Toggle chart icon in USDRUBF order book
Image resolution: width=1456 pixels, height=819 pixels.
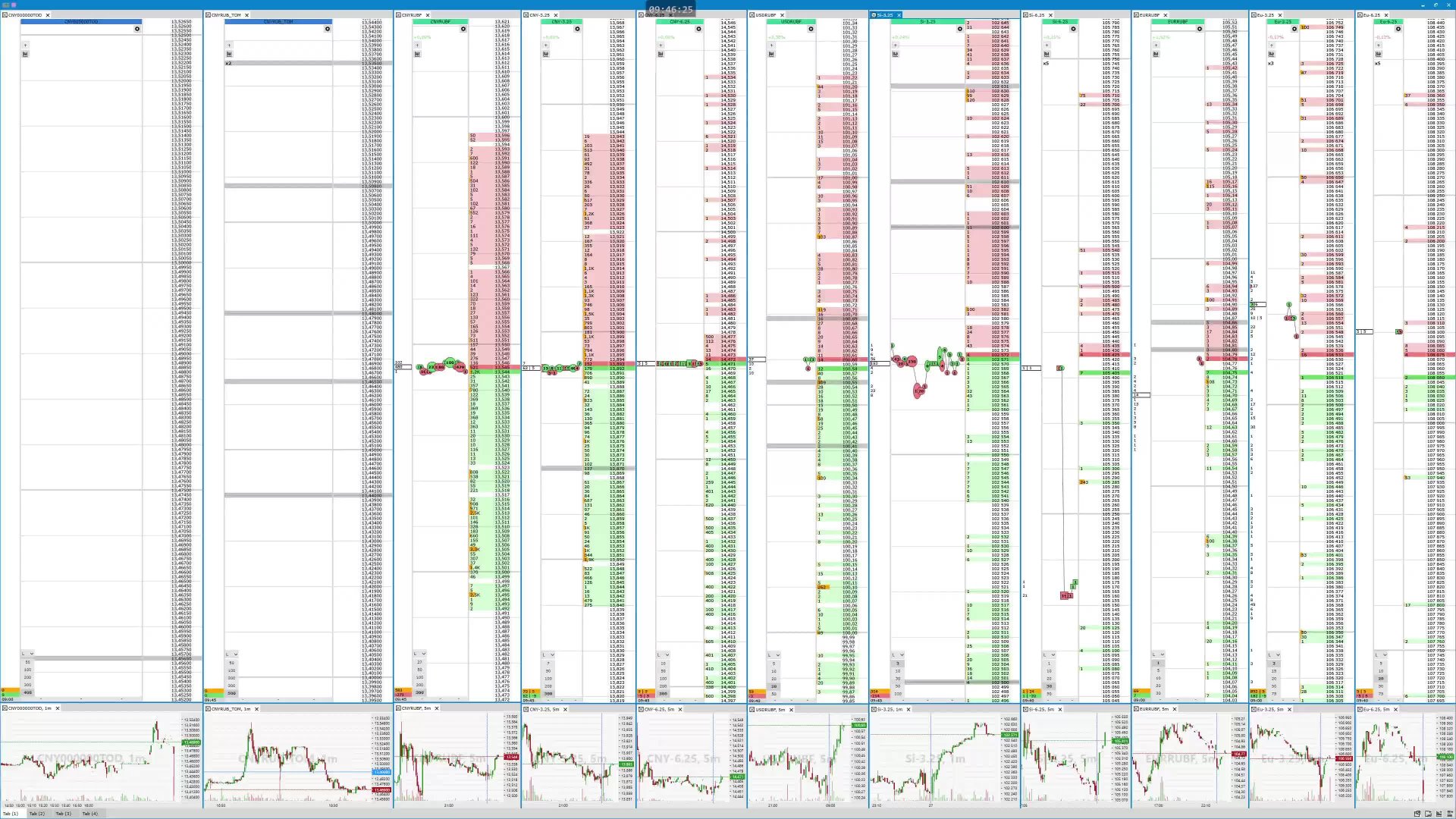[x=771, y=54]
